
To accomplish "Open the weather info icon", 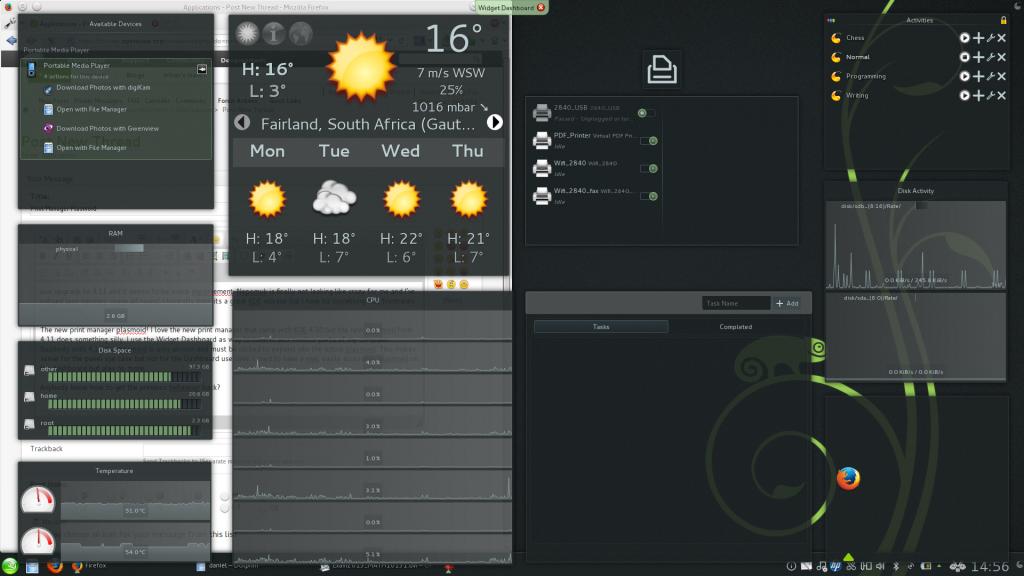I will tap(274, 34).
